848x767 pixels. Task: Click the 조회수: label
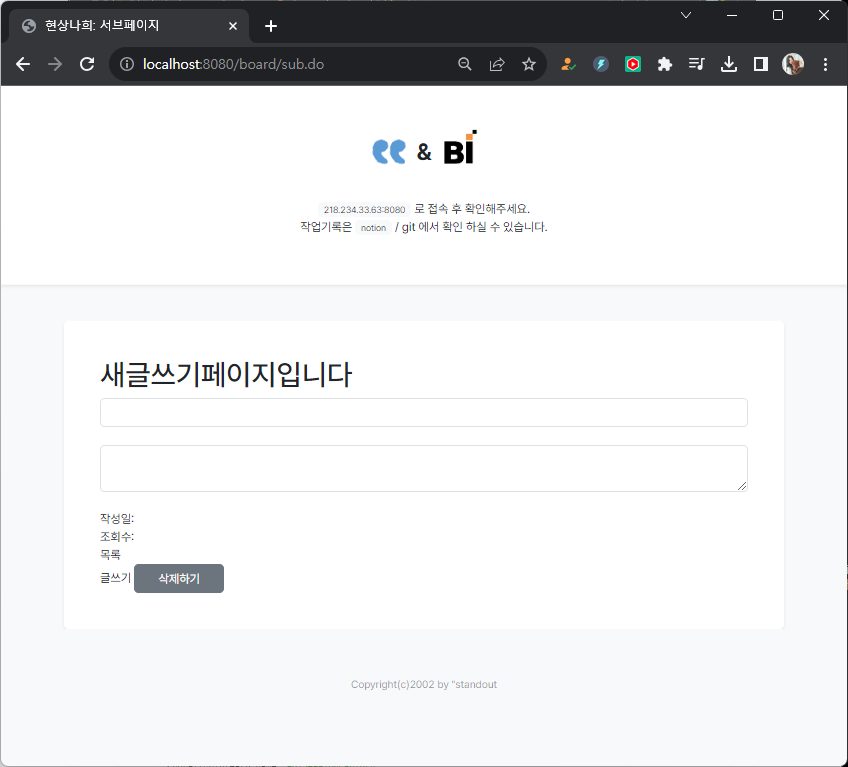117,537
